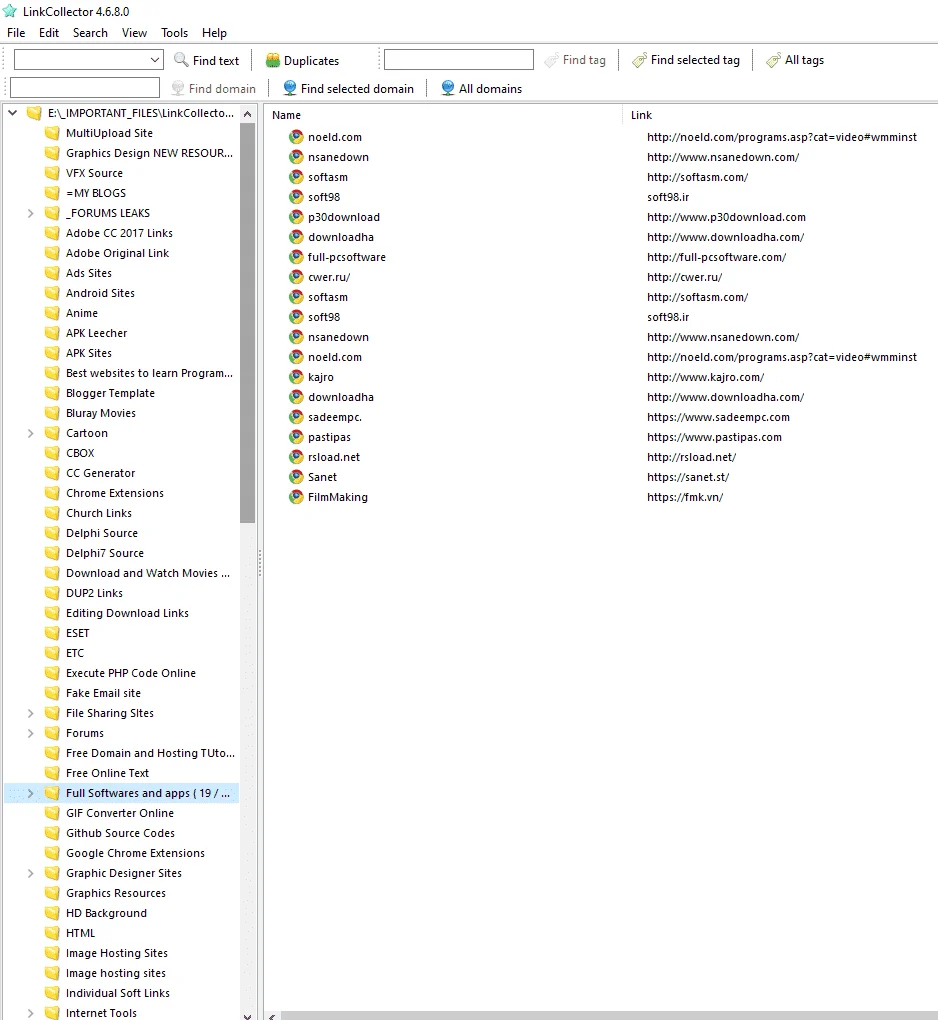Click folder icon of MultiUpload Site

click(52, 133)
